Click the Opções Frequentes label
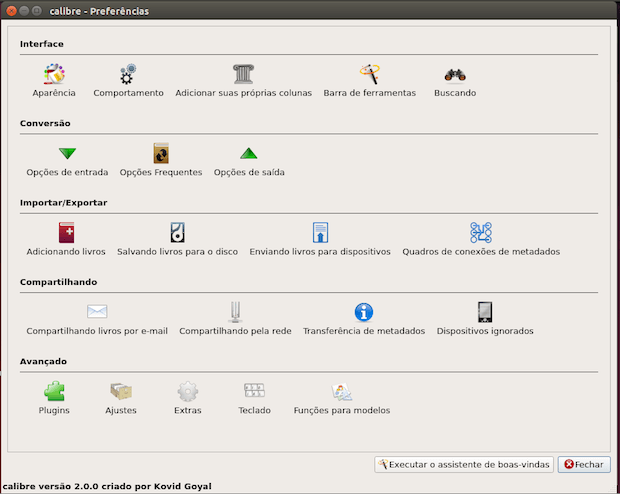The image size is (620, 494). (x=161, y=172)
